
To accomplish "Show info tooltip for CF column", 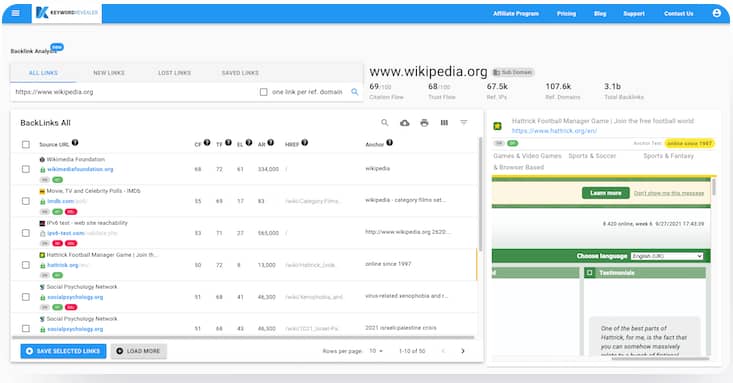I will tap(207, 143).
